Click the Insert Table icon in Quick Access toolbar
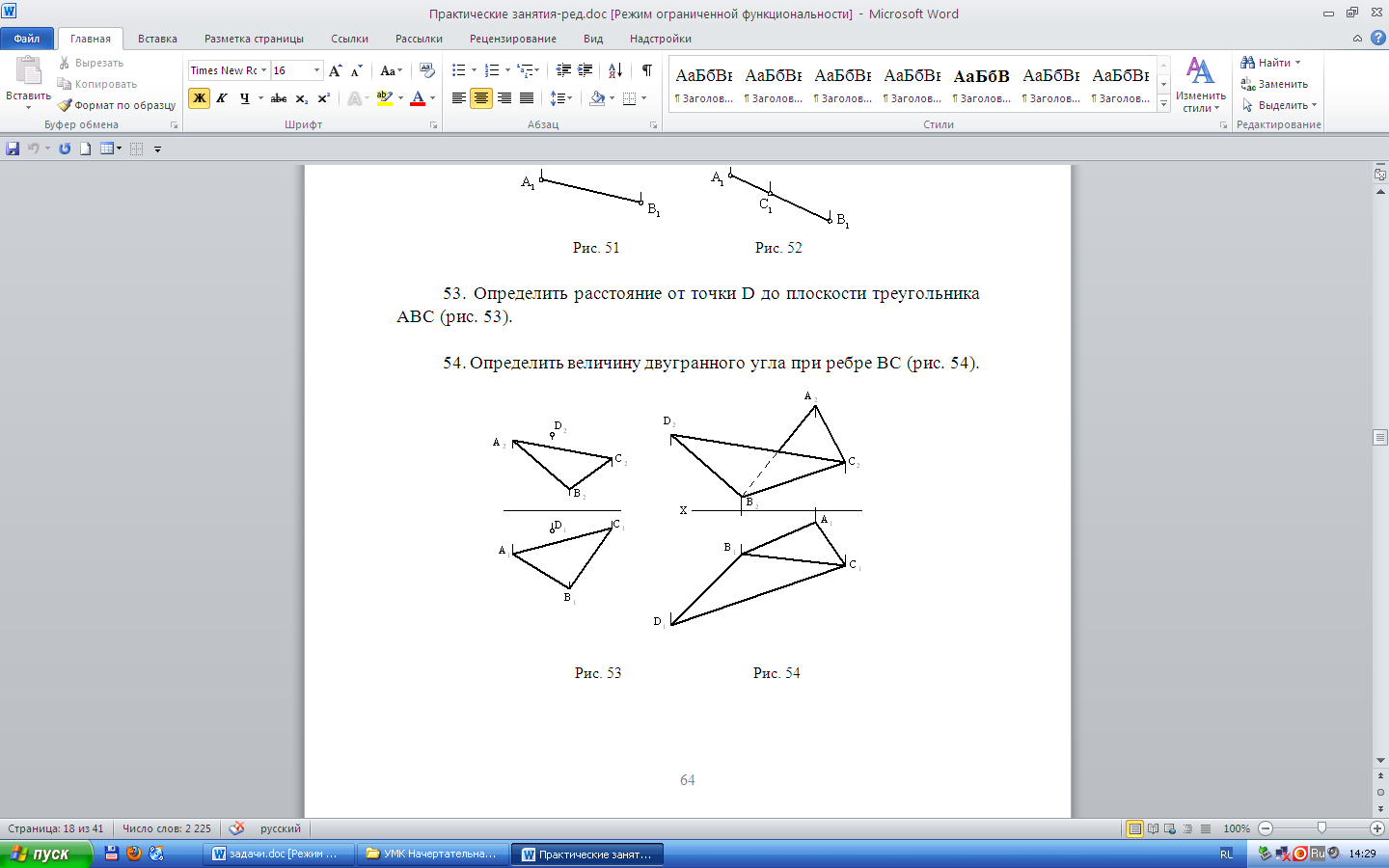1389x868 pixels. pos(107,149)
